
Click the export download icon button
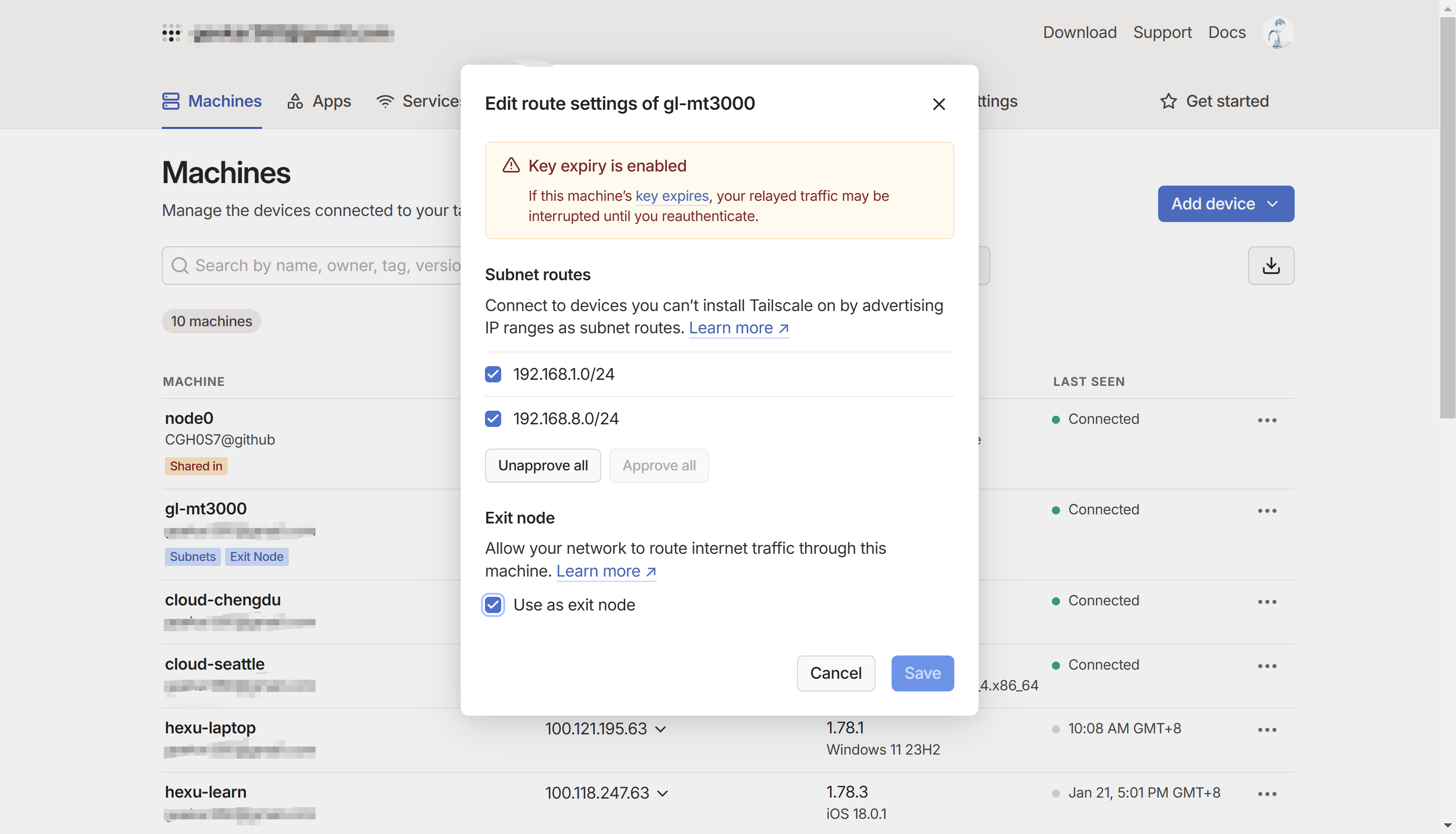(1270, 266)
